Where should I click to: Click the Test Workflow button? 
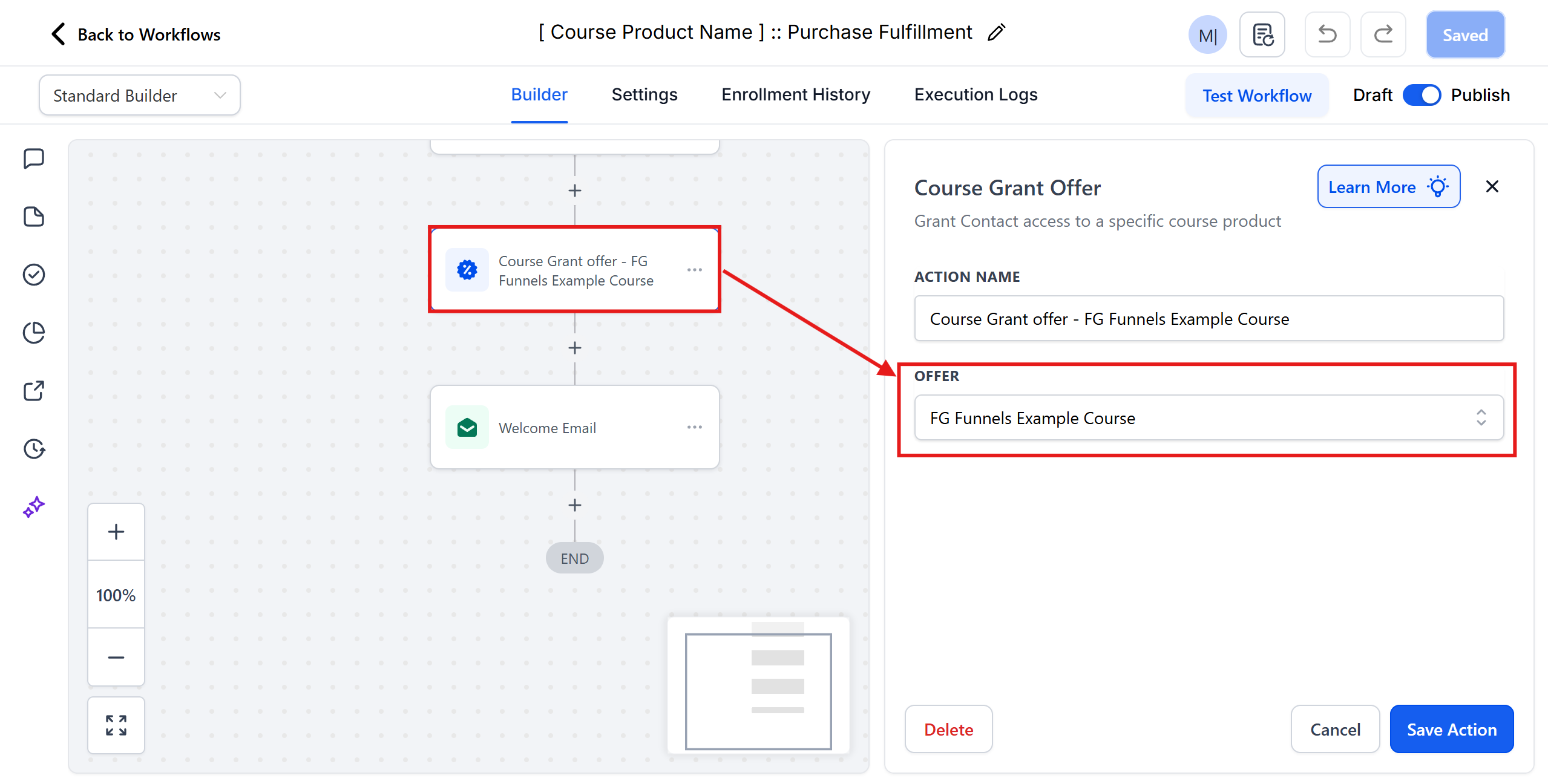pyautogui.click(x=1256, y=95)
